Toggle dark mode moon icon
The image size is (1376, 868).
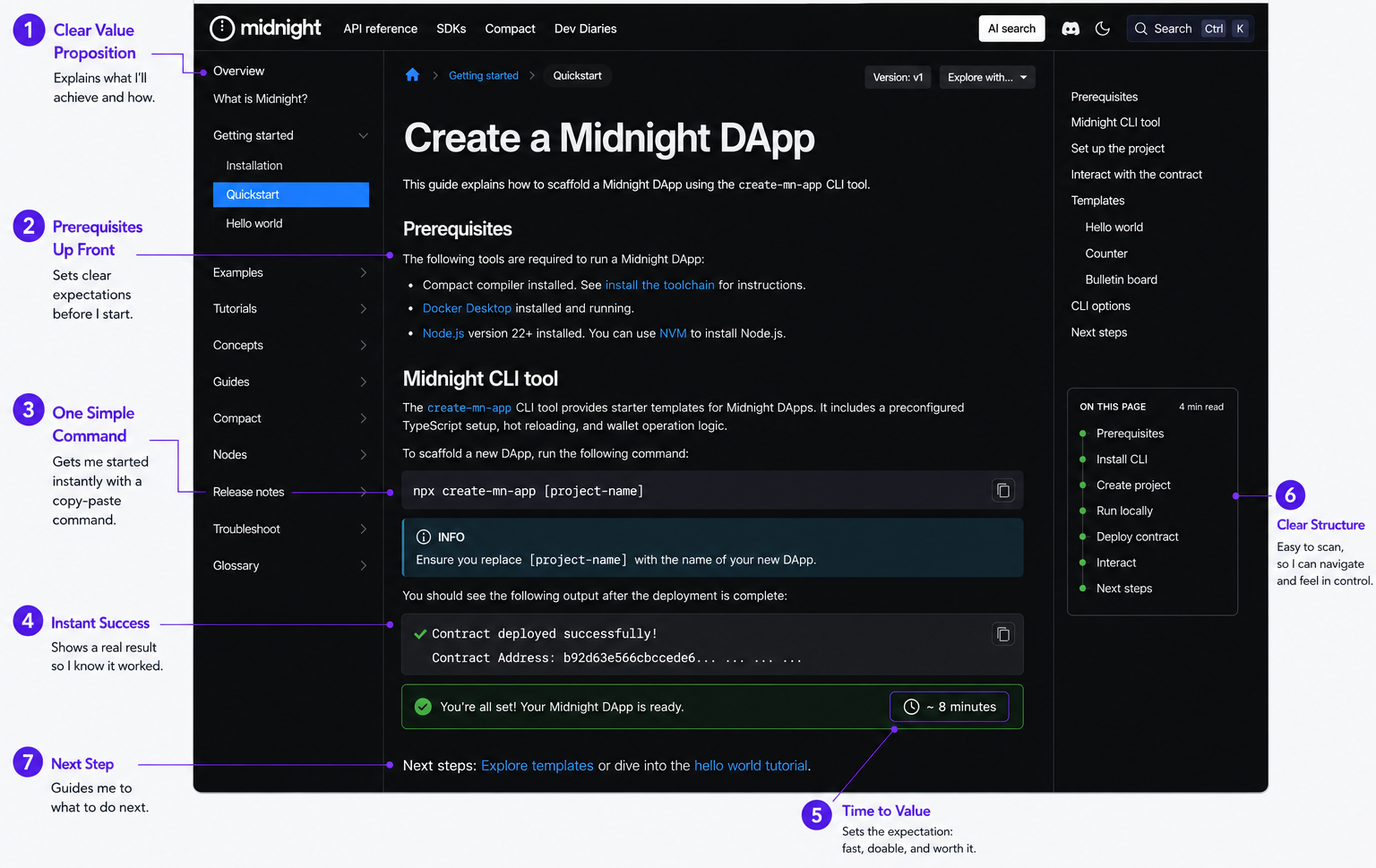1103,29
